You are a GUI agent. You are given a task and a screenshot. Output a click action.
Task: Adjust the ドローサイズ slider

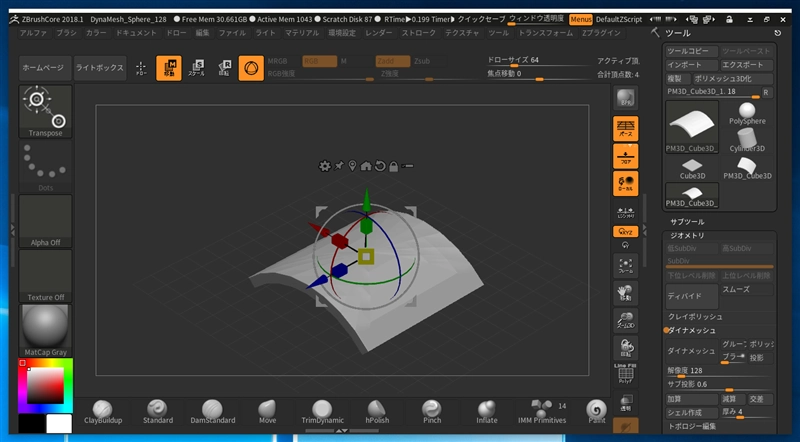[x=538, y=62]
